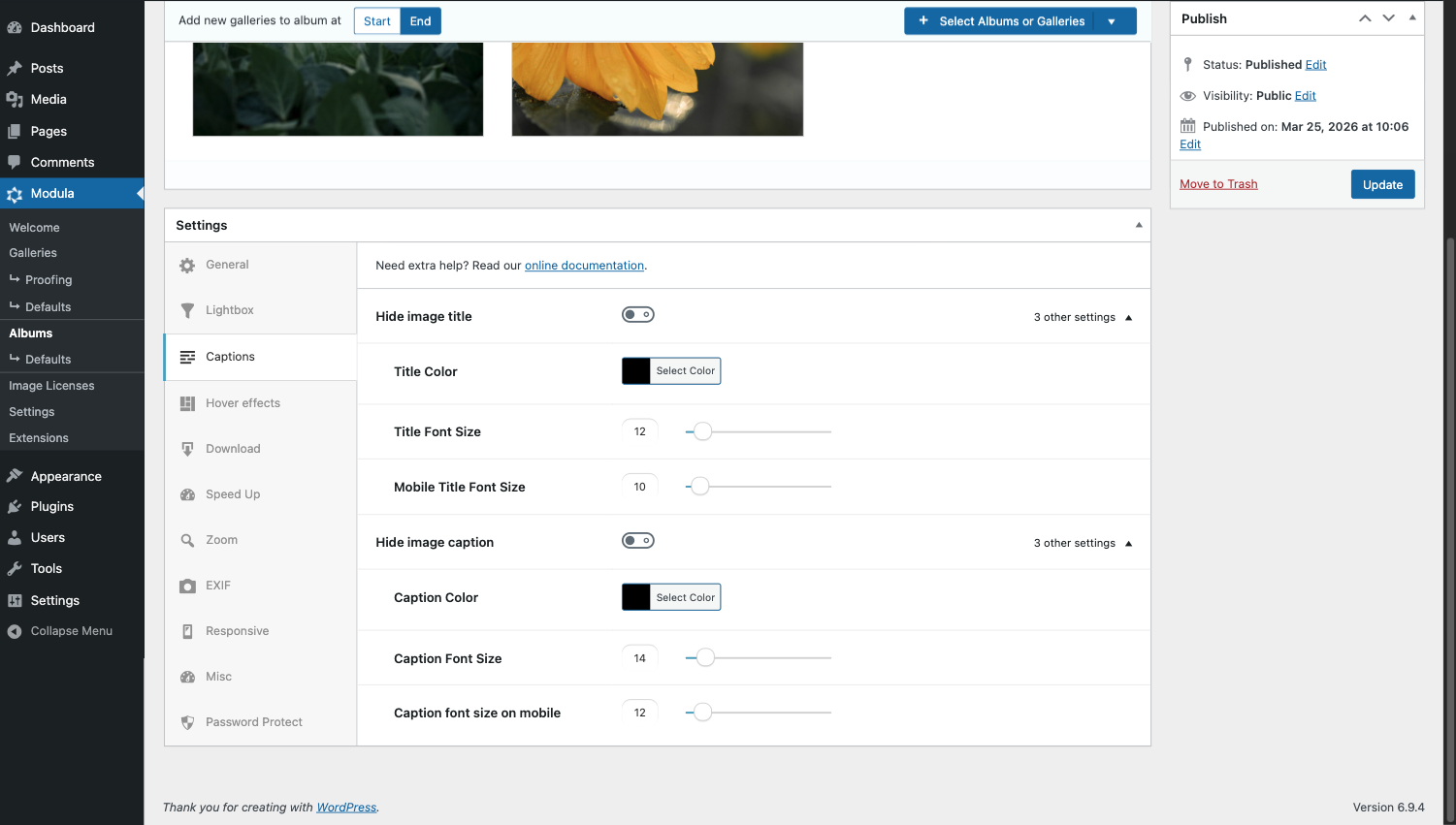The image size is (1456, 825).
Task: Click the Hover effects icon
Action: pyautogui.click(x=187, y=403)
